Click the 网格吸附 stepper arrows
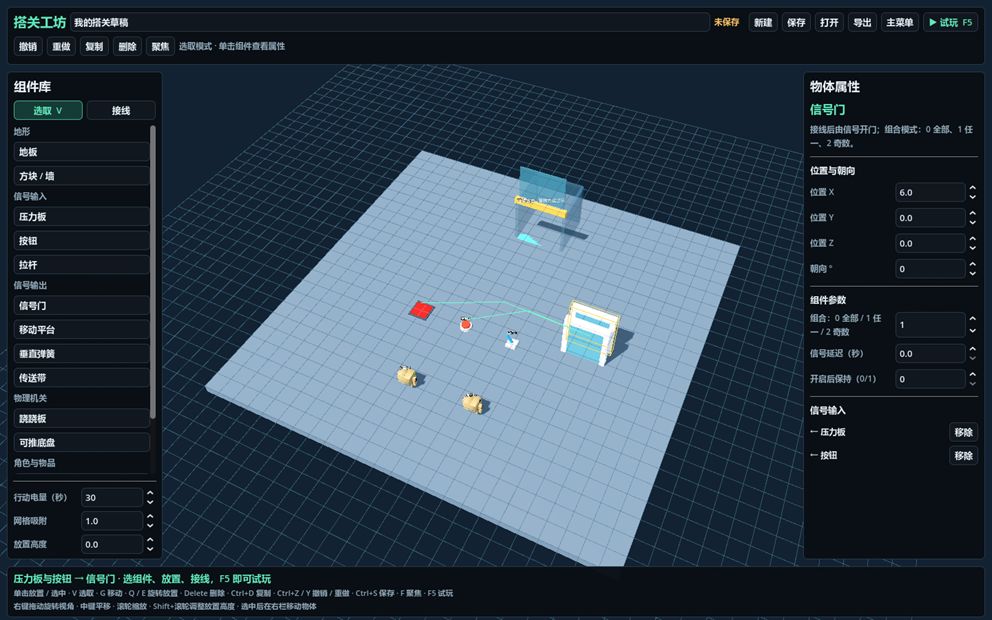The width and height of the screenshot is (992, 620). [x=150, y=521]
